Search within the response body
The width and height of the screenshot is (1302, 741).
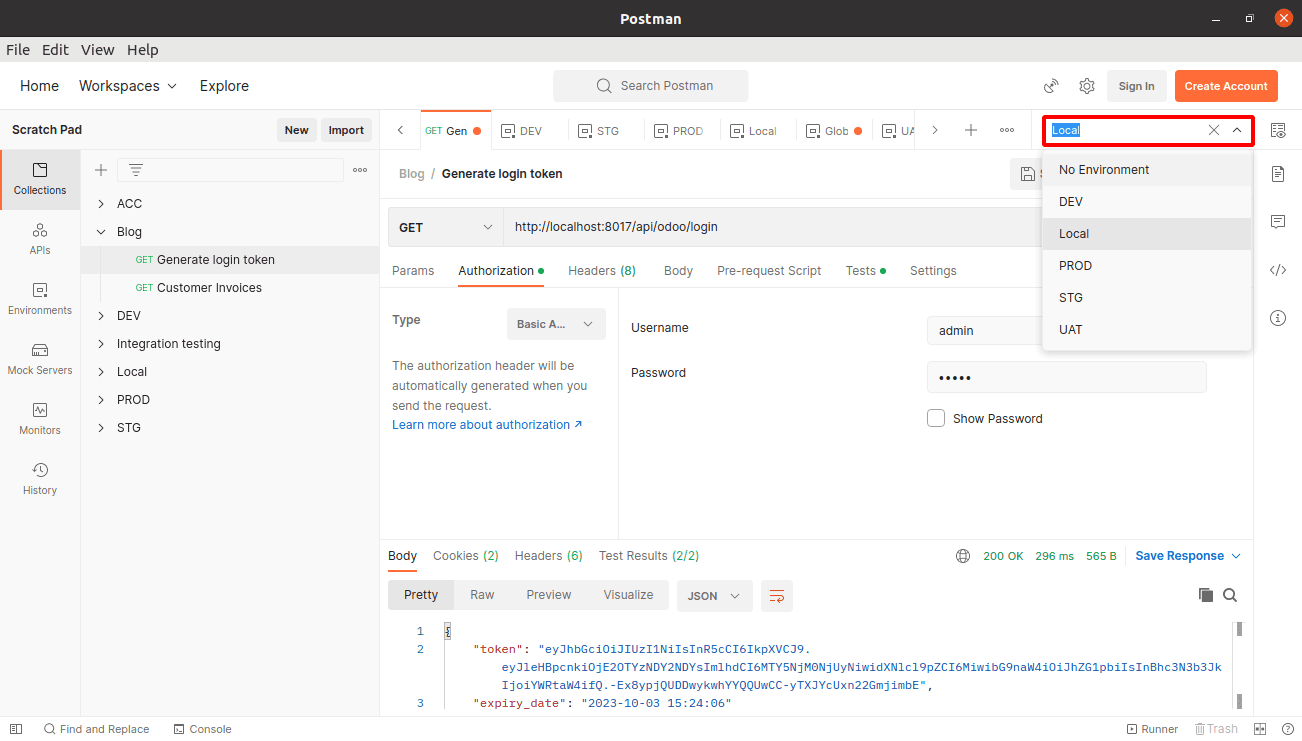[1230, 595]
